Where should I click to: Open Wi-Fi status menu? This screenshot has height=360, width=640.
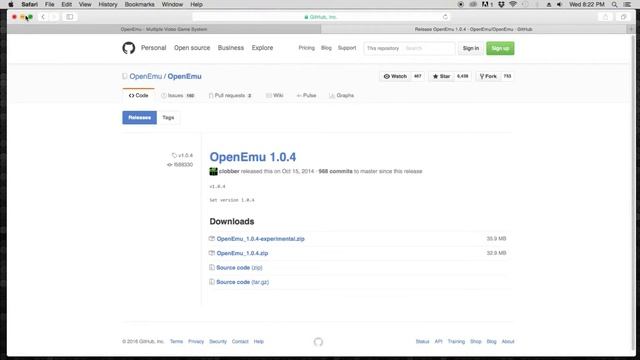coord(513,4)
